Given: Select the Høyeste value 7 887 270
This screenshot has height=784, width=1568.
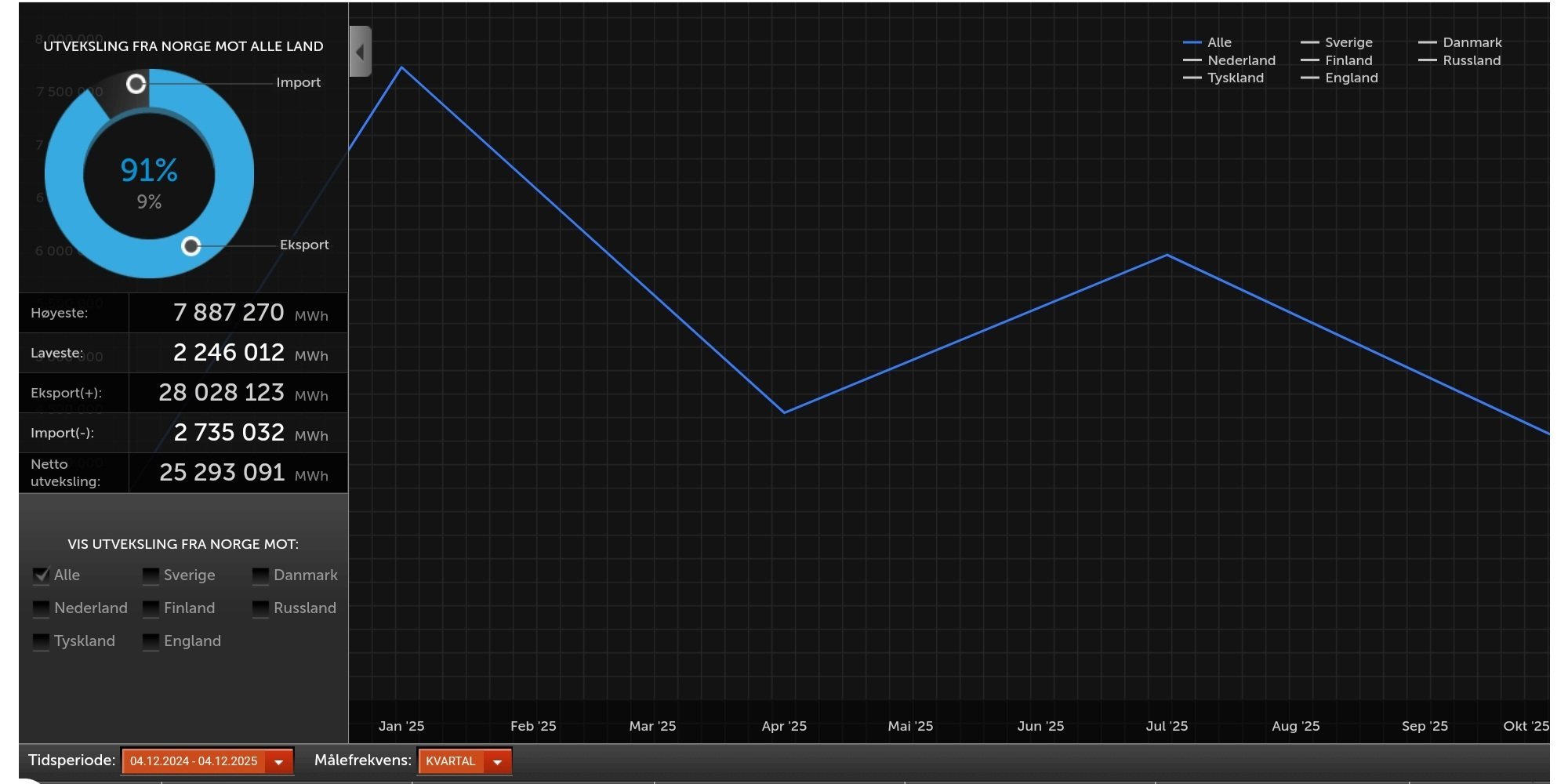Looking at the screenshot, I should tap(228, 313).
